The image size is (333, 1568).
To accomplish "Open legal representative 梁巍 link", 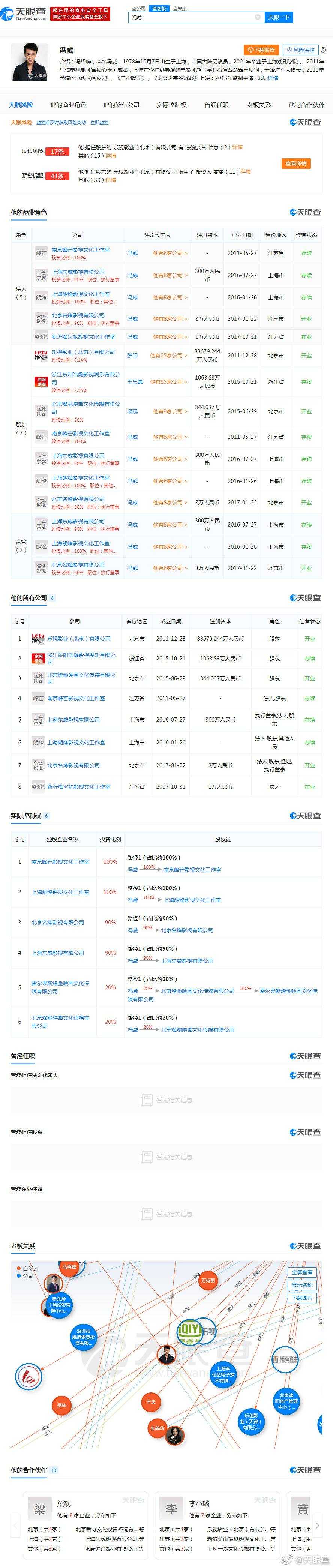I will pos(132,411).
